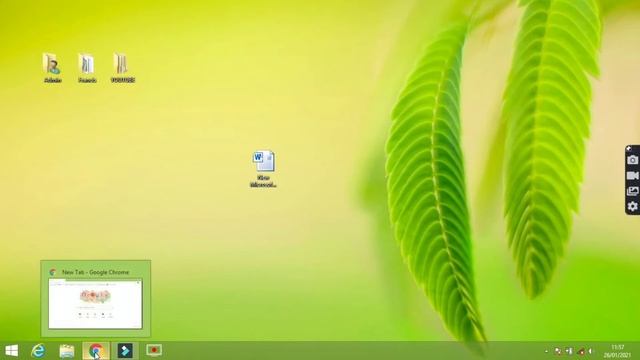Click the pin icon atop side panel

pyautogui.click(x=629, y=149)
